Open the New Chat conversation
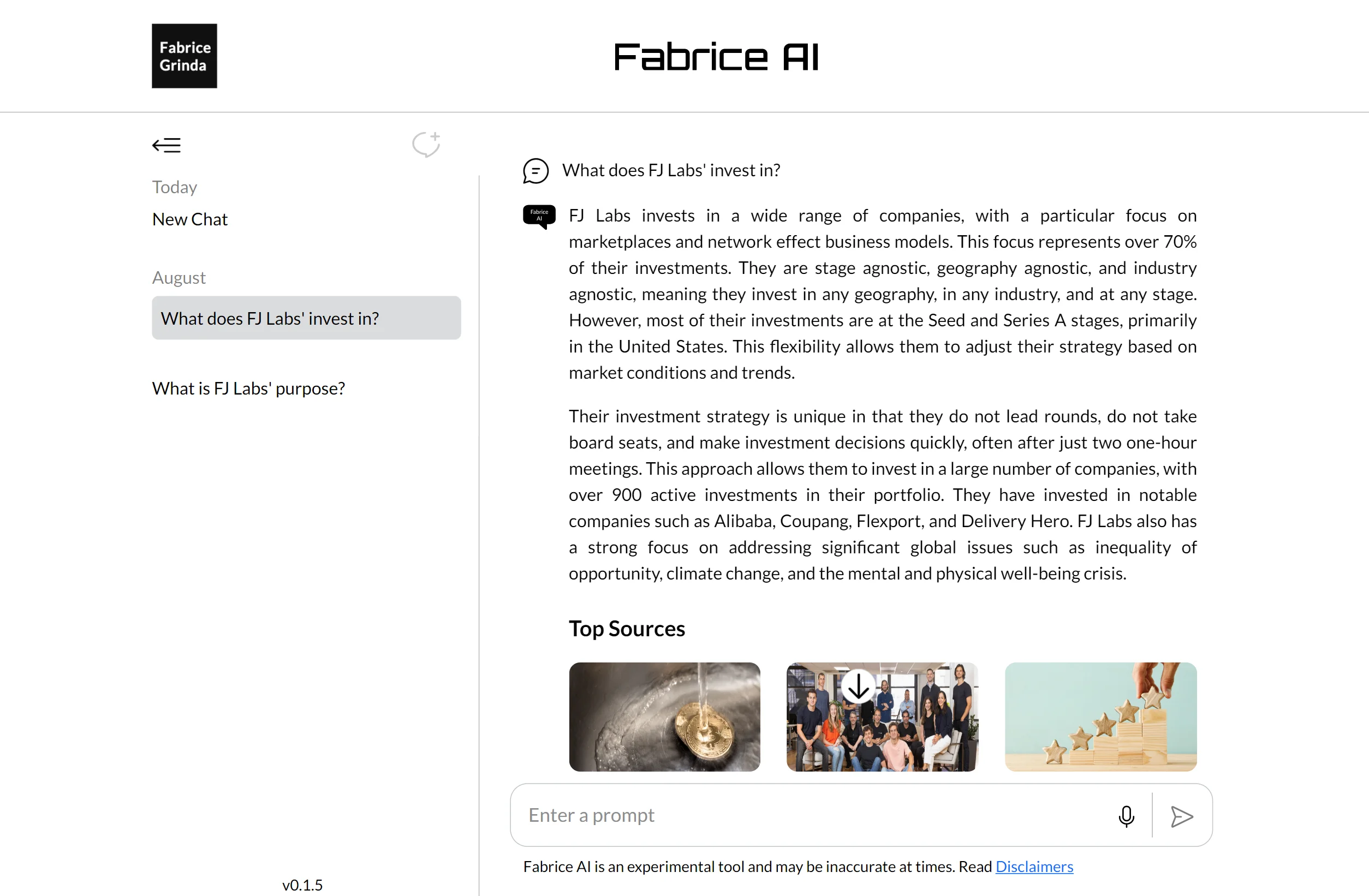This screenshot has height=896, width=1369. (x=190, y=219)
